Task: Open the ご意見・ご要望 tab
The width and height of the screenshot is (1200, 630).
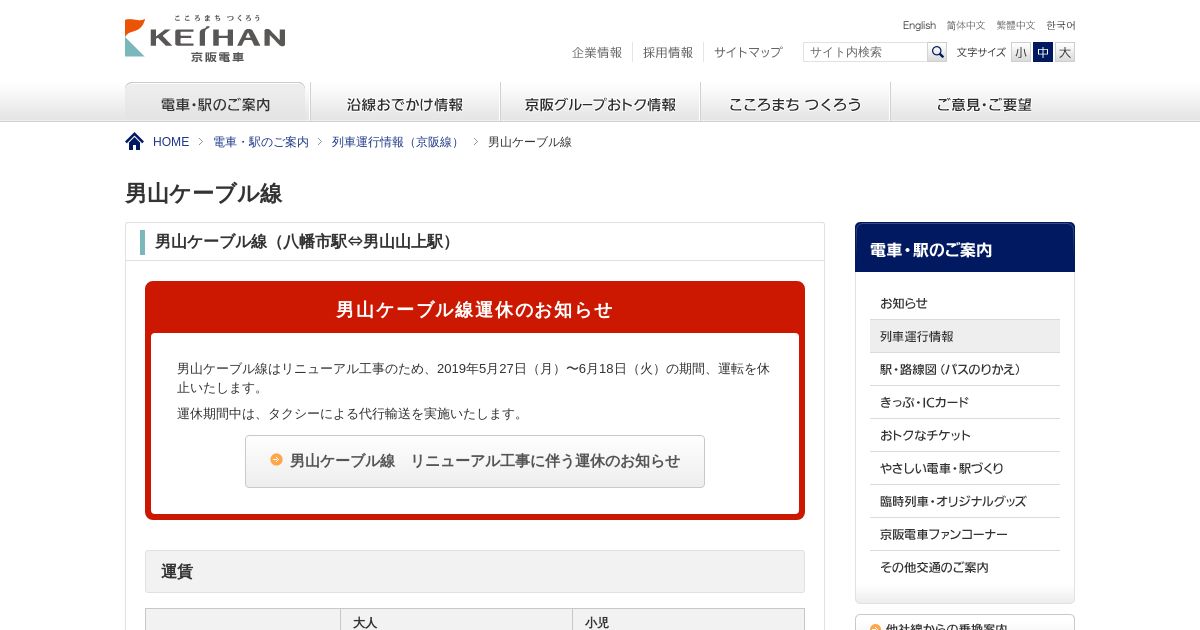Action: click(x=983, y=103)
